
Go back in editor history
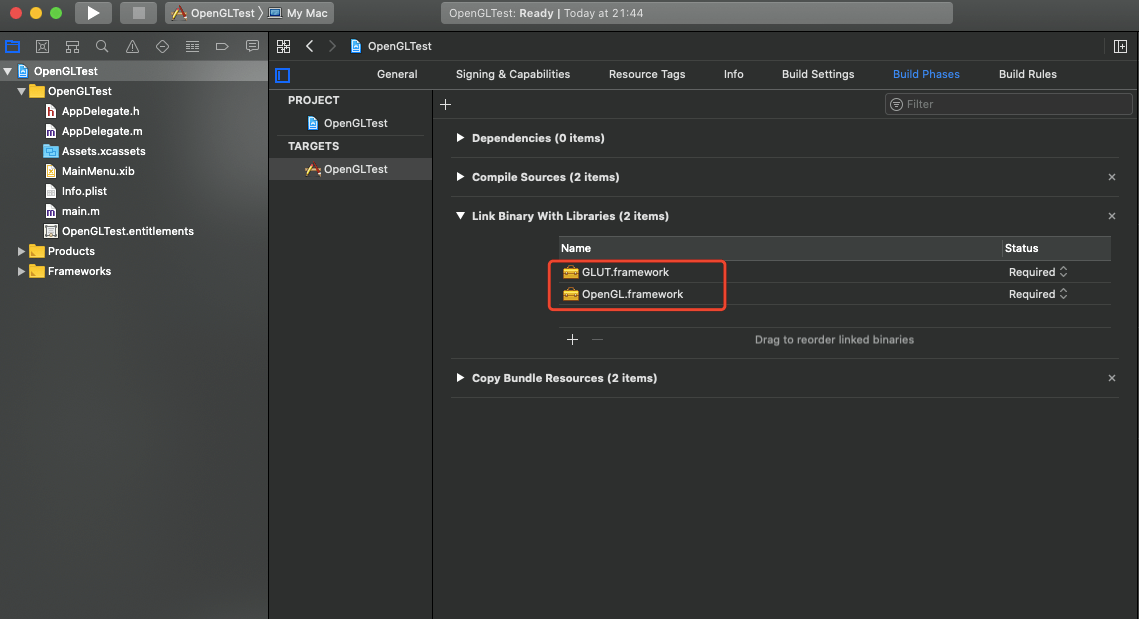(x=309, y=46)
